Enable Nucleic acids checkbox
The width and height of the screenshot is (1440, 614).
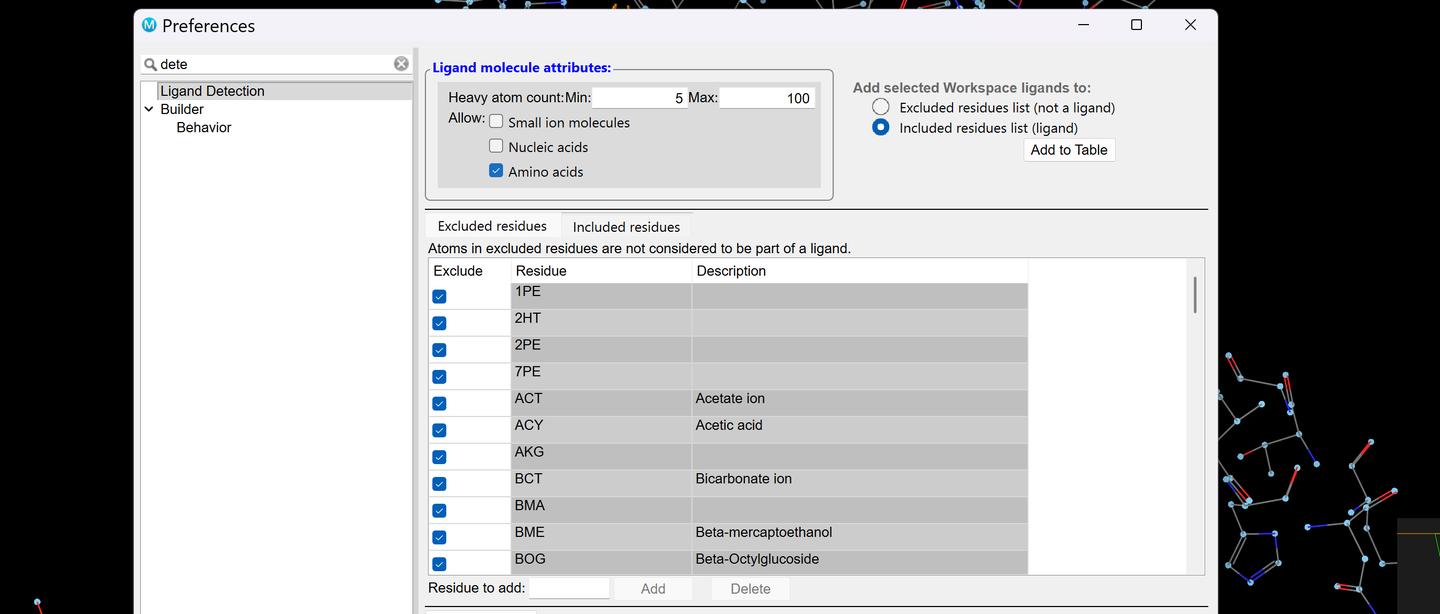point(496,146)
